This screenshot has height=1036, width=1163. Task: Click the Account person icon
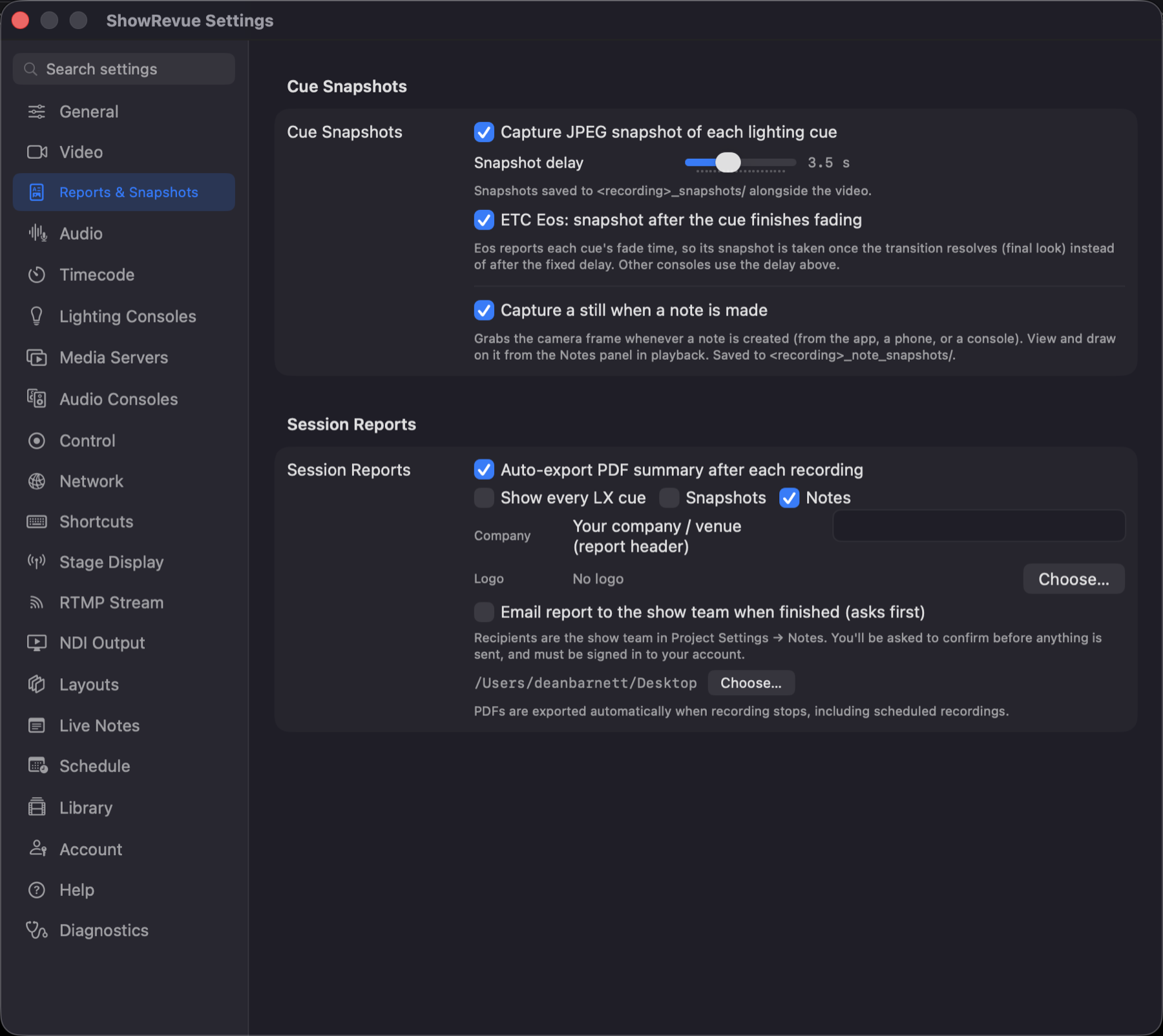pyautogui.click(x=37, y=849)
